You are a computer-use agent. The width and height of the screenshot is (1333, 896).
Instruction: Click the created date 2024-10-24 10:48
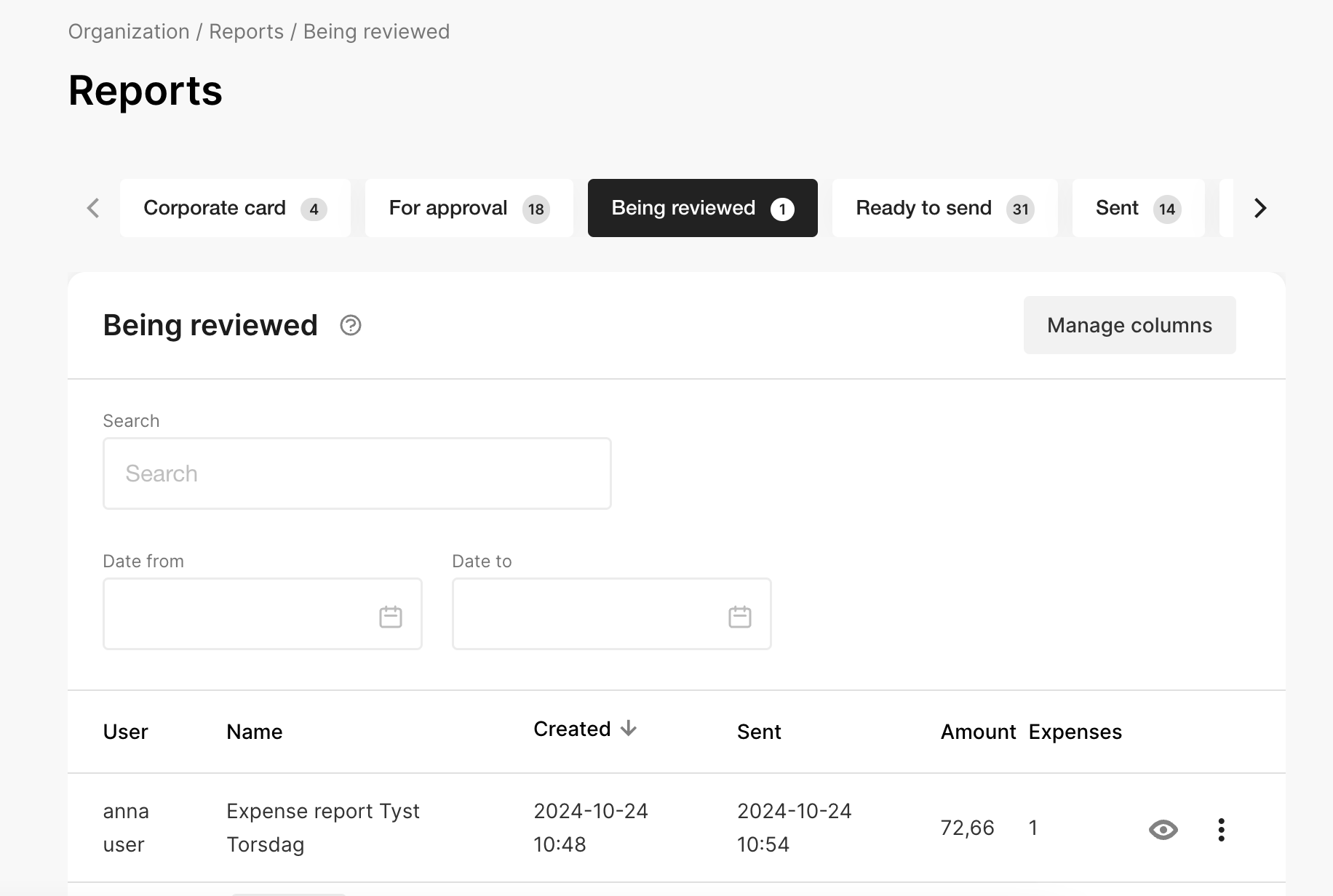point(591,828)
